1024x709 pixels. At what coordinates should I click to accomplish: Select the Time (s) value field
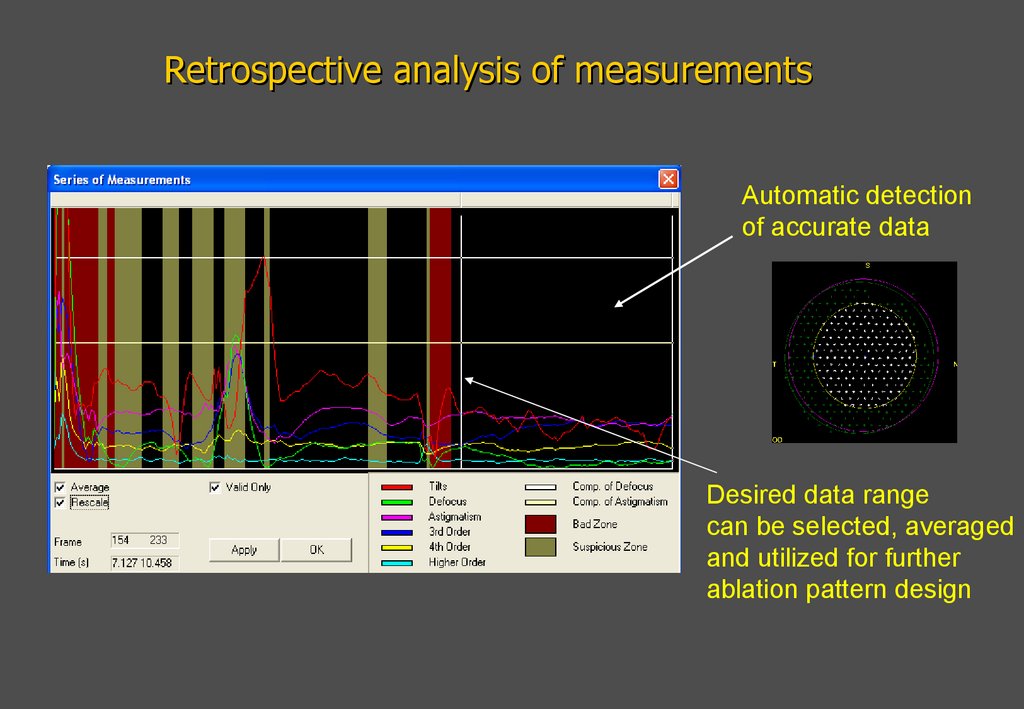[x=145, y=561]
